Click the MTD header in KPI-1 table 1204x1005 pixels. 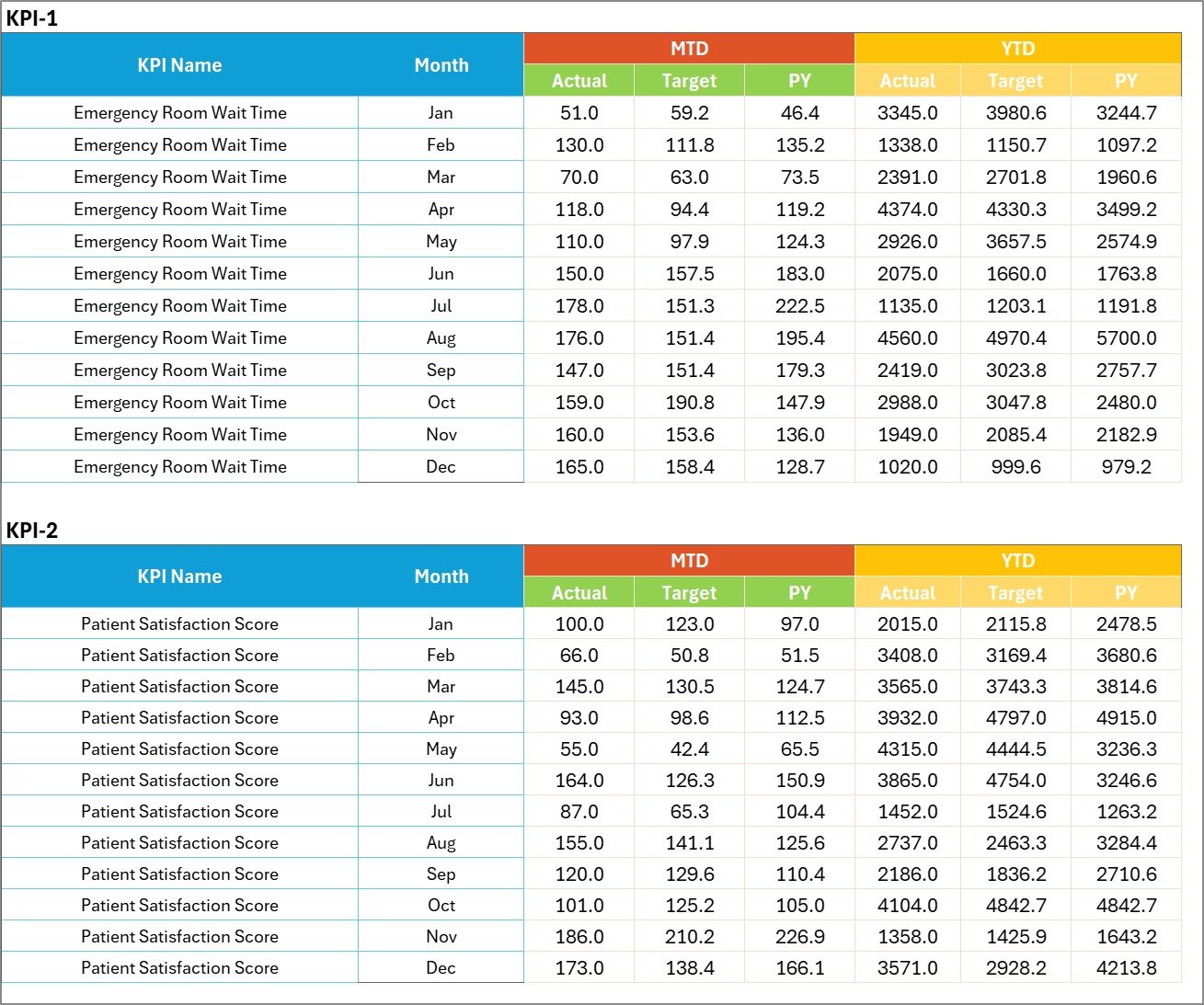click(x=688, y=48)
